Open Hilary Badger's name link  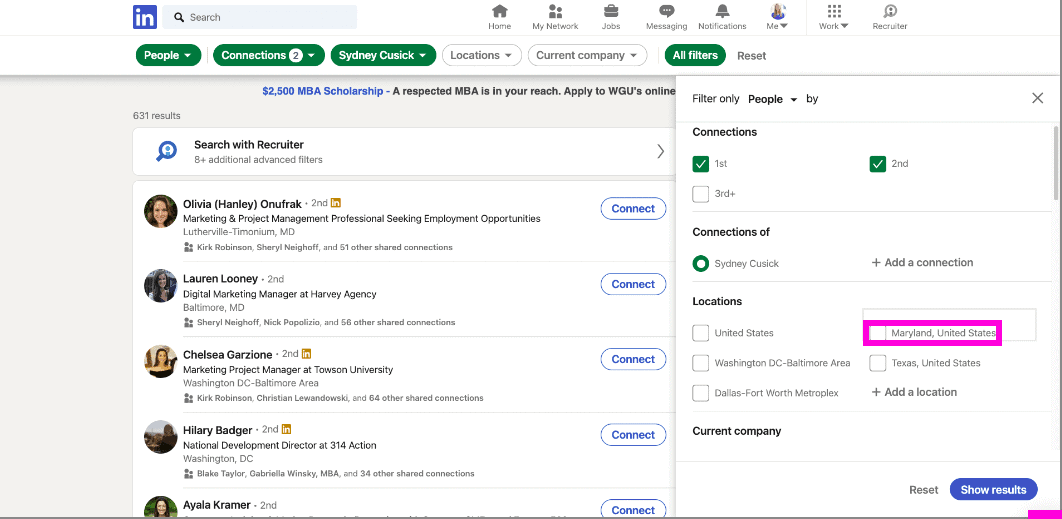pyautogui.click(x=217, y=430)
